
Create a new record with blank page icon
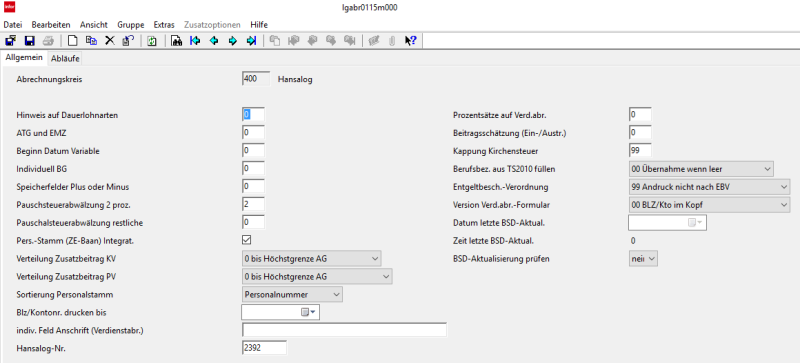72,41
